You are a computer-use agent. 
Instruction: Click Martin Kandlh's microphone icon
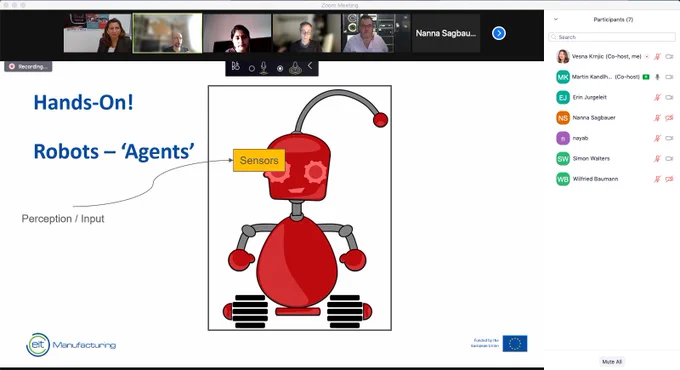[x=657, y=77]
